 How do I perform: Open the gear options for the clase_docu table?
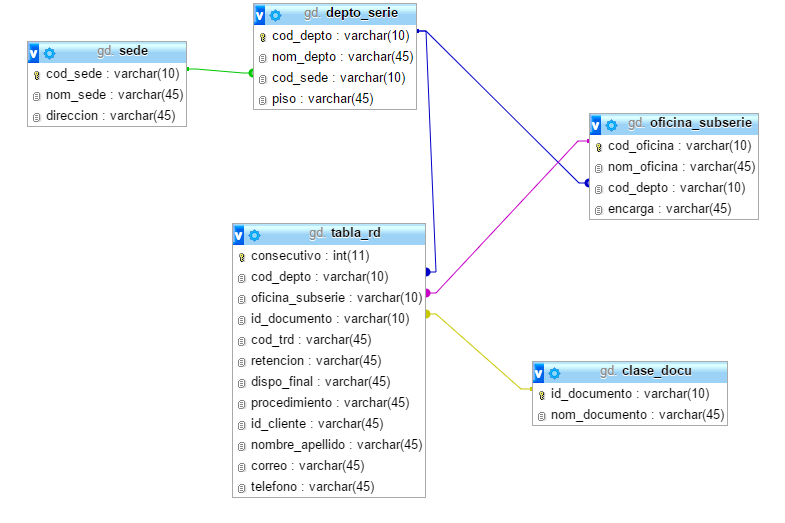click(555, 373)
